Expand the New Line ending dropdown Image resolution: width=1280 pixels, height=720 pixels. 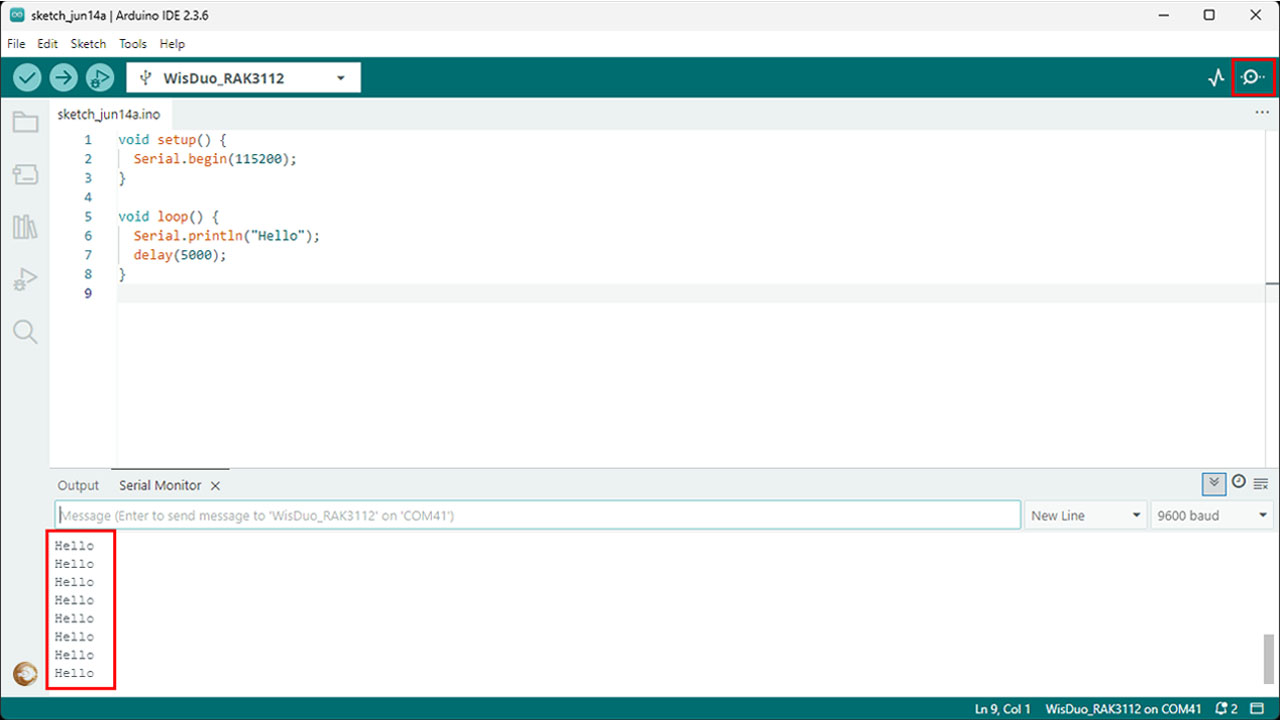click(1085, 516)
